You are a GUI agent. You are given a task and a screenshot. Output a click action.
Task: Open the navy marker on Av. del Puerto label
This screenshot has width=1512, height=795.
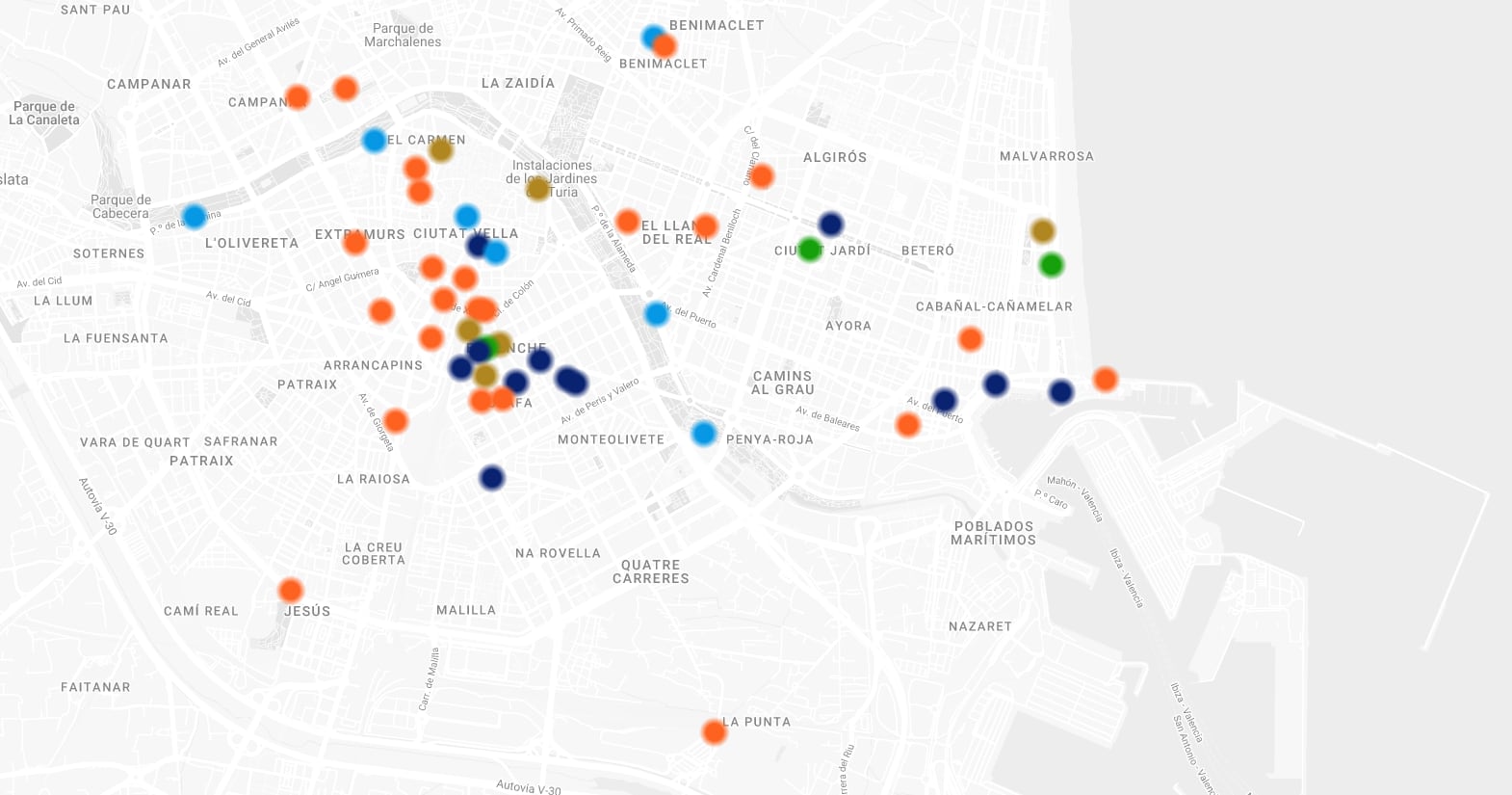[x=945, y=401]
